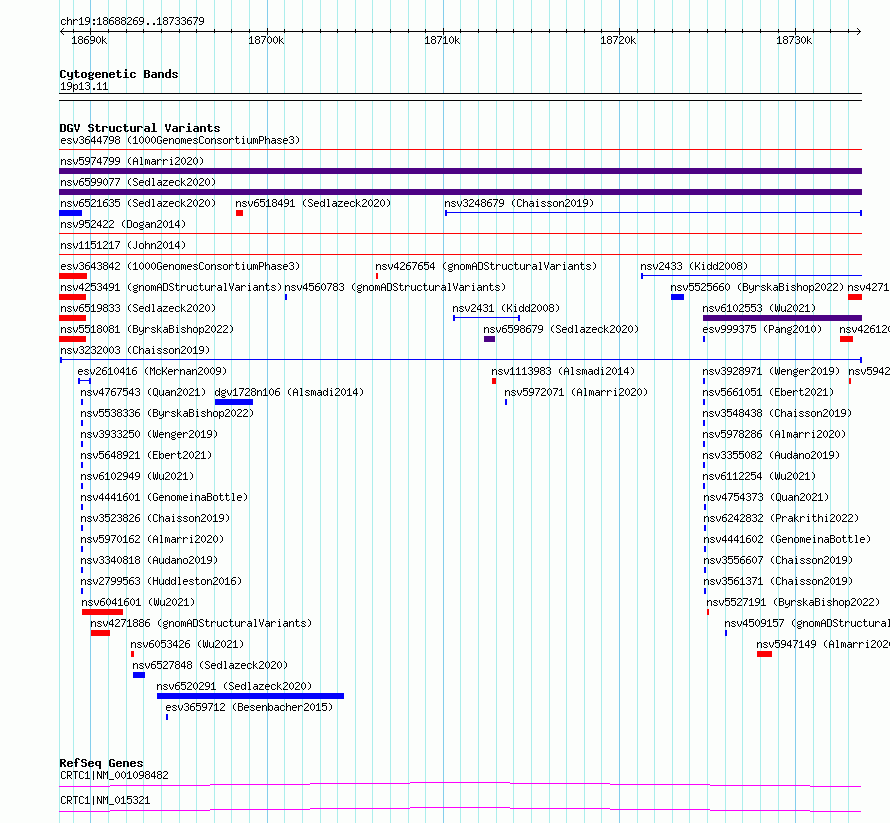Click the nsv952422 (Dogan2014) label
Screen dimensions: 890x823
123,224
